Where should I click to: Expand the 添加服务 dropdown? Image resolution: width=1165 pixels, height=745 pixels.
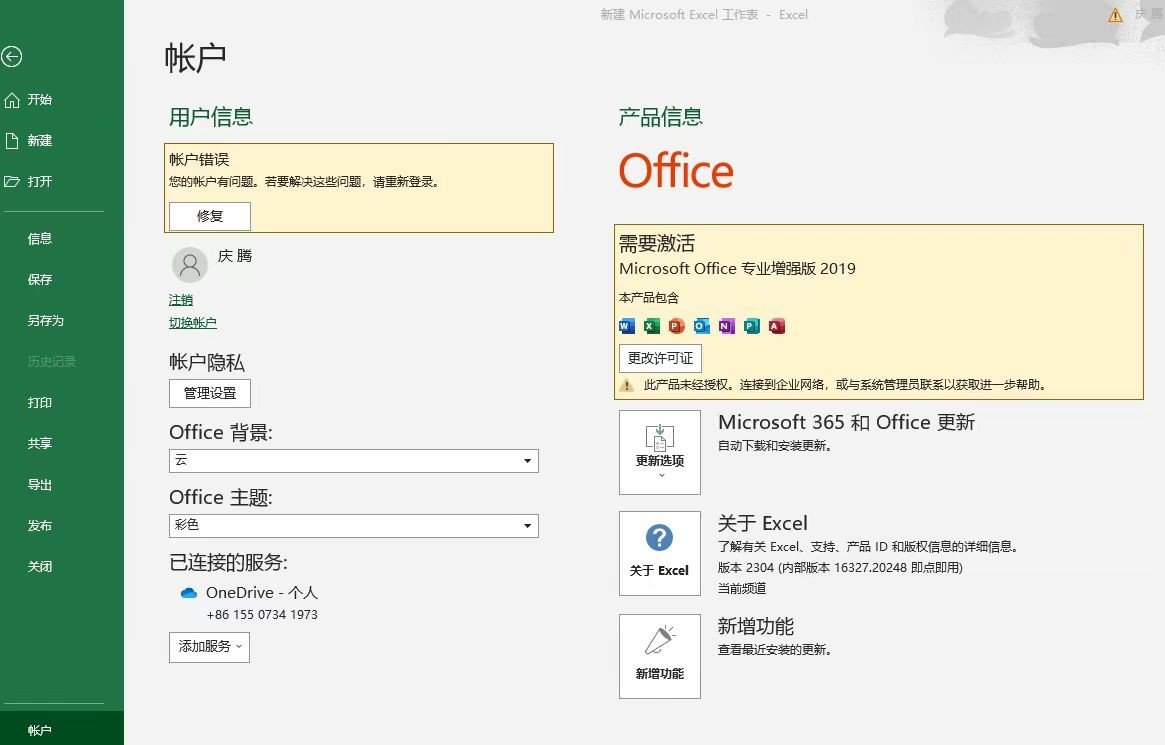[x=209, y=647]
